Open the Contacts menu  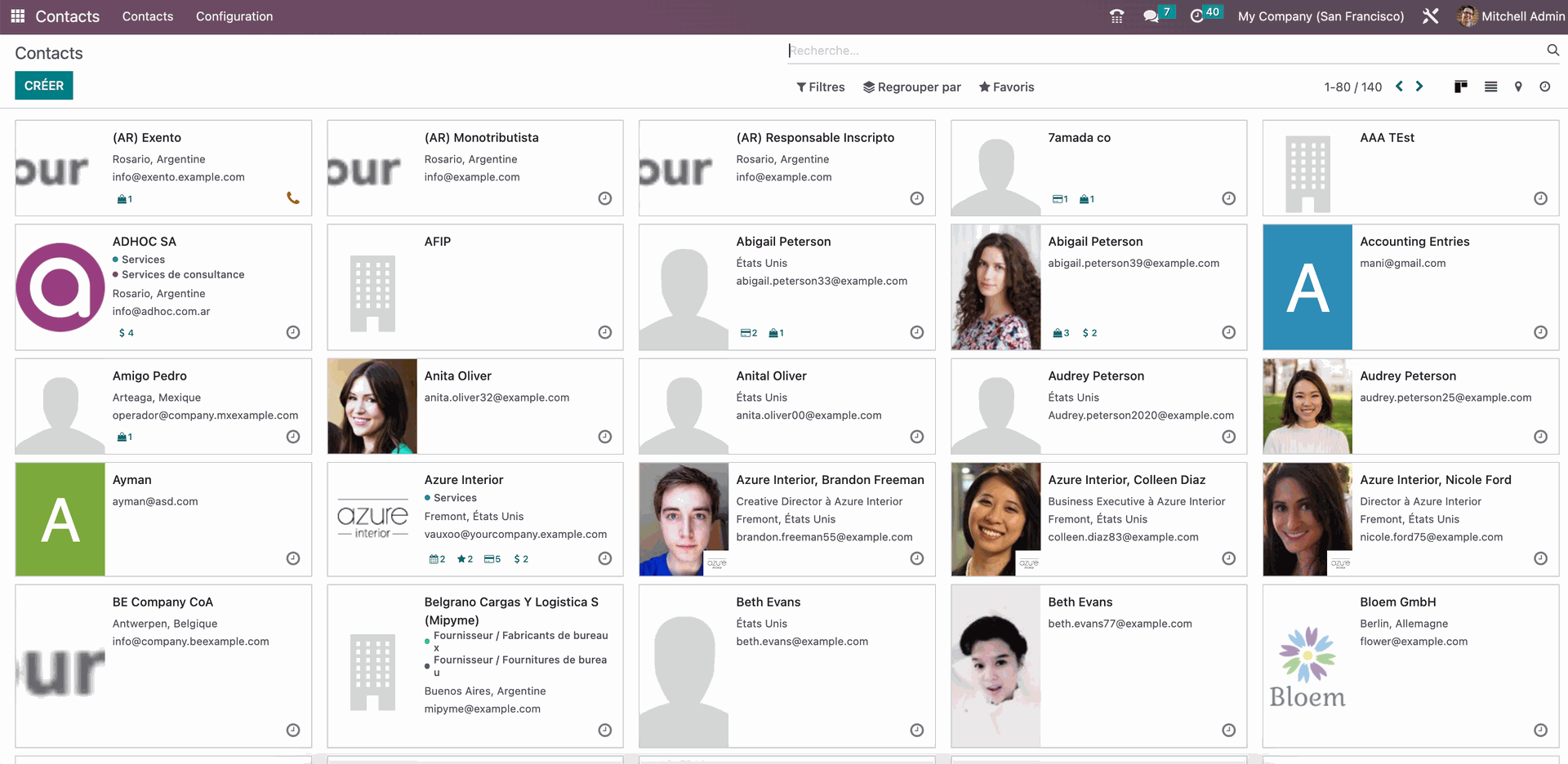147,16
